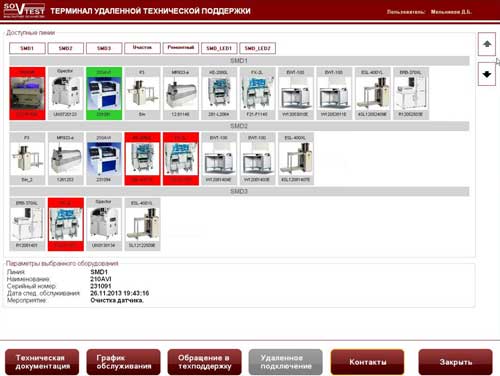Select the red KE-2080L machine in SMD2 row

coord(142,159)
